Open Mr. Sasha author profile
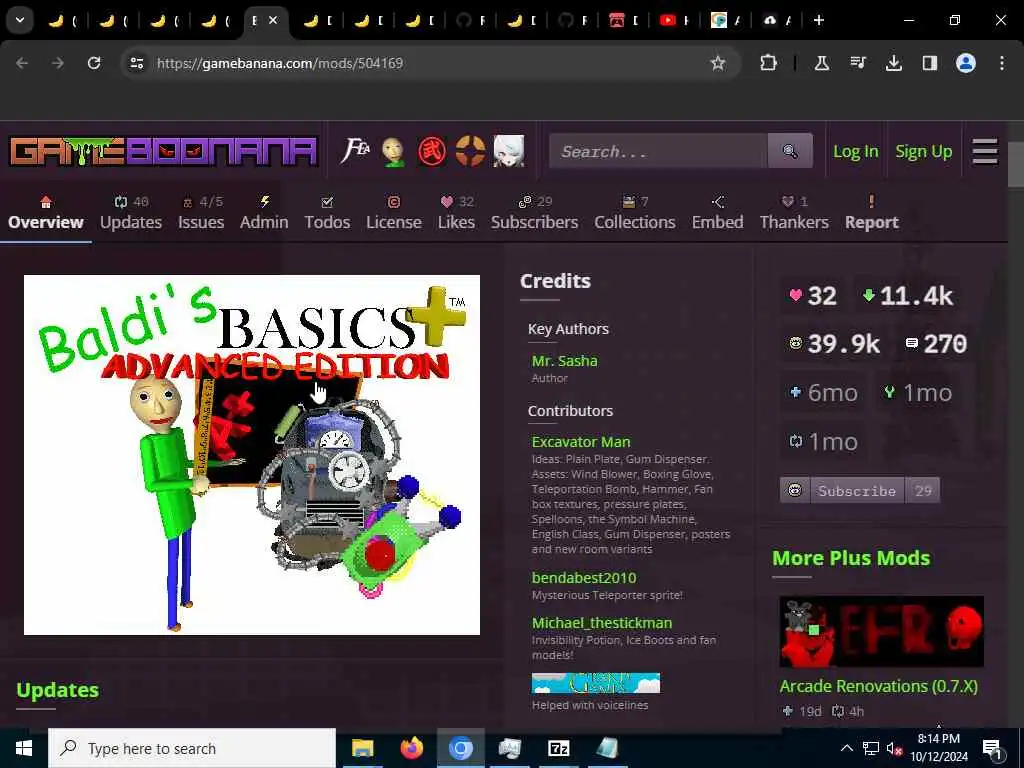 (564, 360)
